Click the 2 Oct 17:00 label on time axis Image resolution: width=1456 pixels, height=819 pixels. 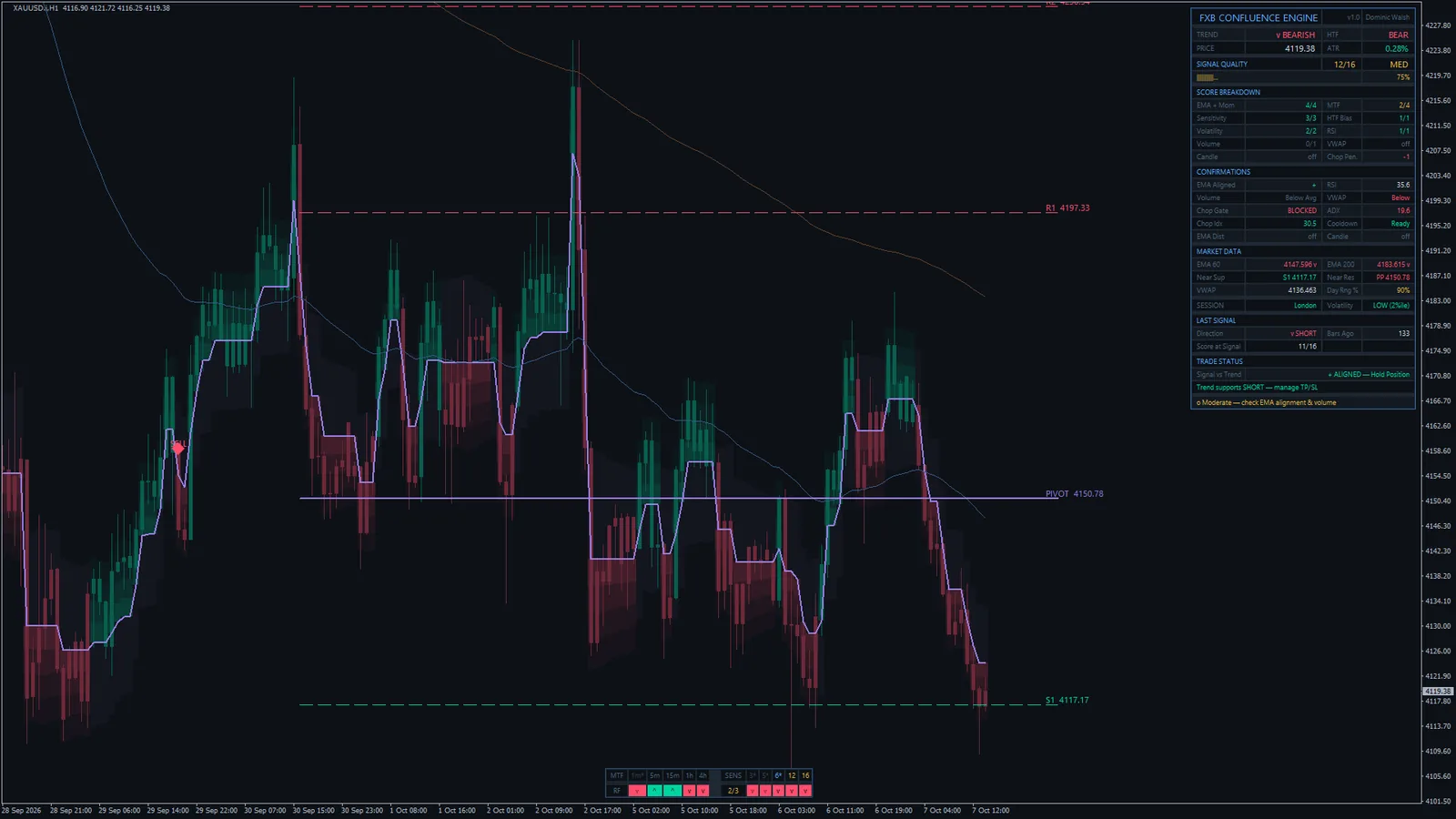[602, 810]
